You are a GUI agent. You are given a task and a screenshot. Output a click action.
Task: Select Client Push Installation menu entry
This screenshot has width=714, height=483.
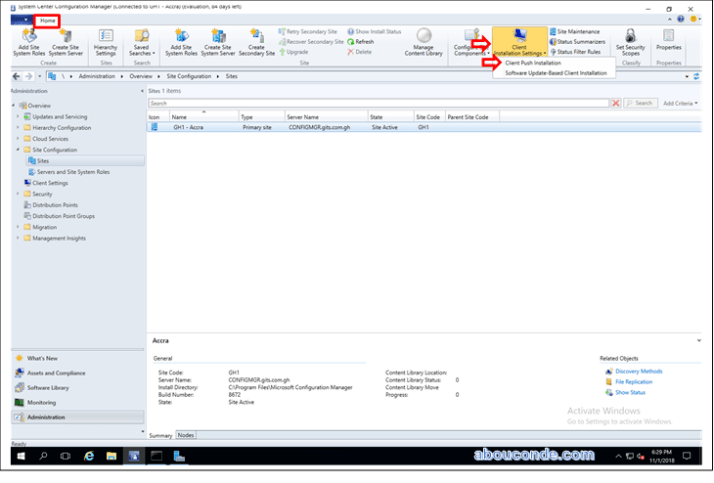533,63
